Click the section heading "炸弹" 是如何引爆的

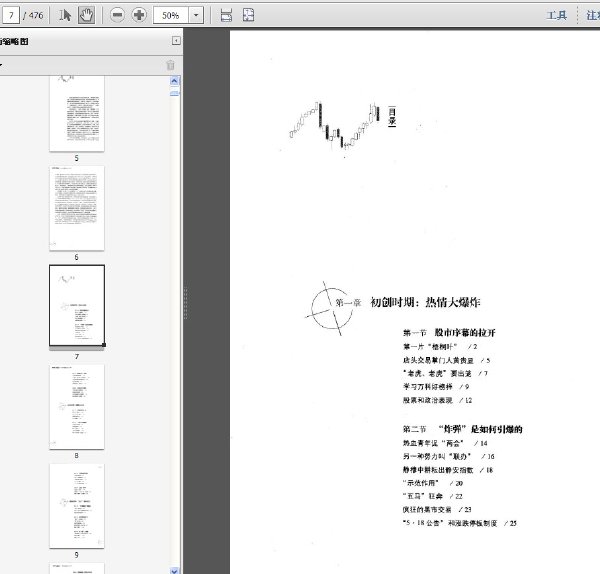coord(480,429)
